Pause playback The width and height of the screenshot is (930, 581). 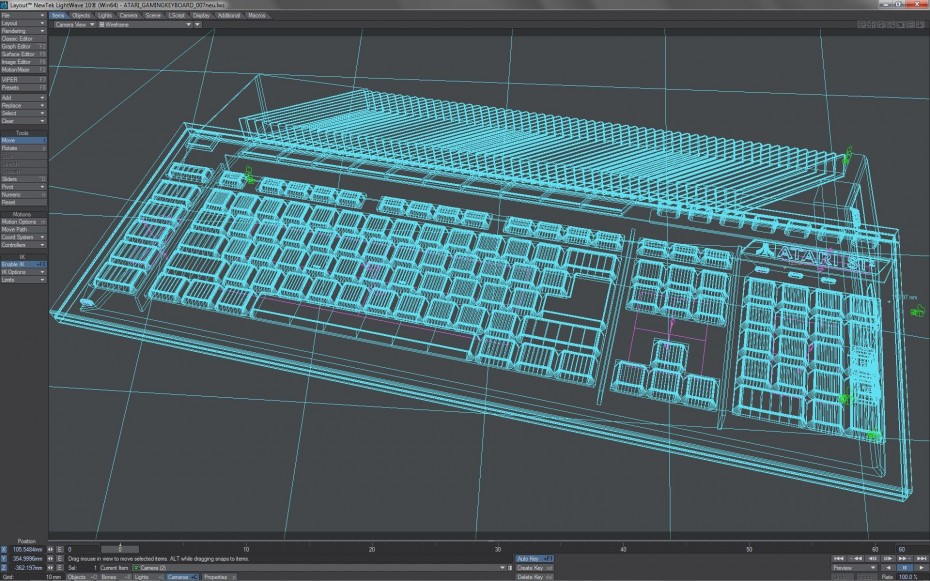coord(904,567)
